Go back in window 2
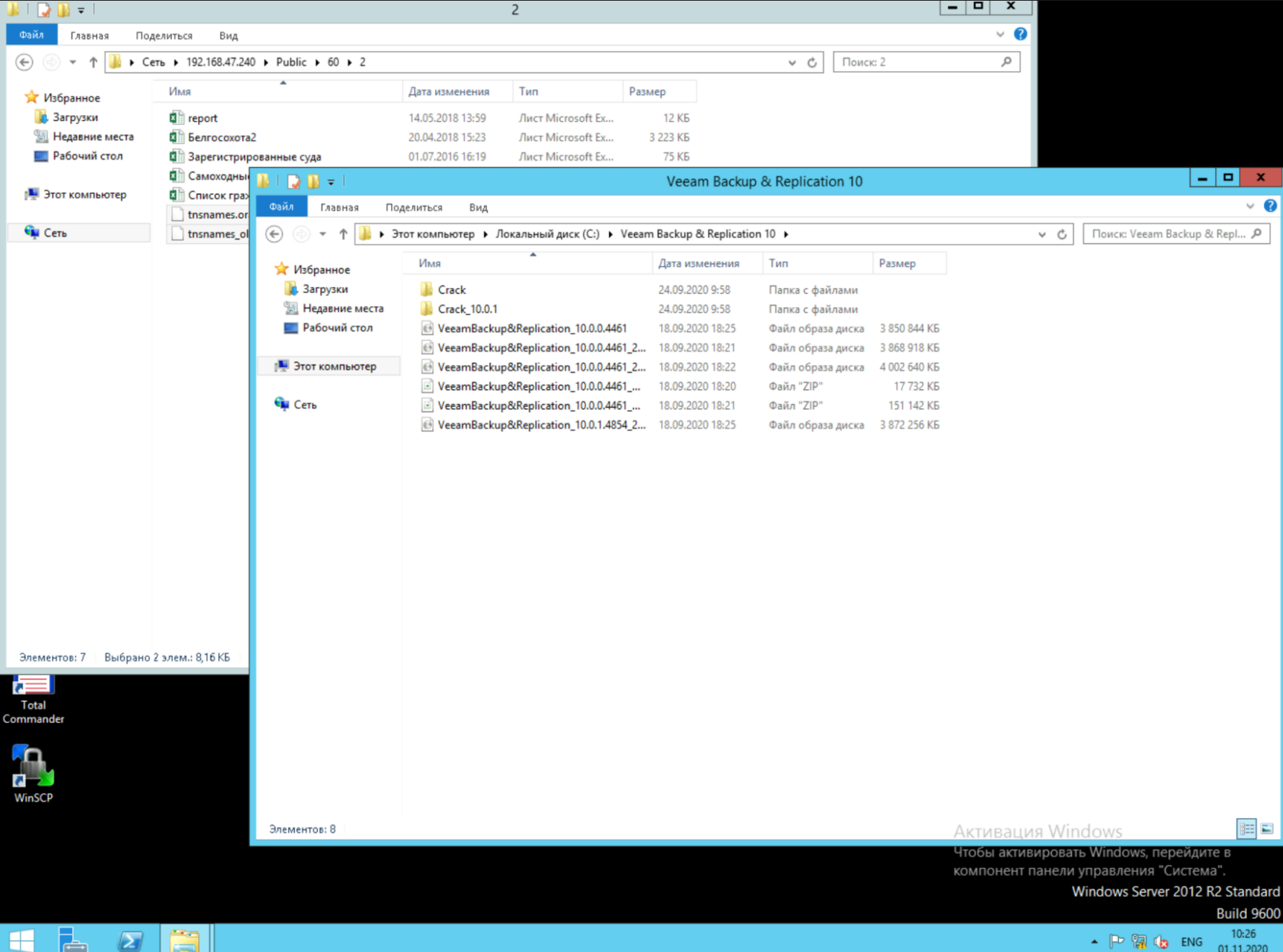This screenshot has width=1283, height=952. (x=24, y=62)
